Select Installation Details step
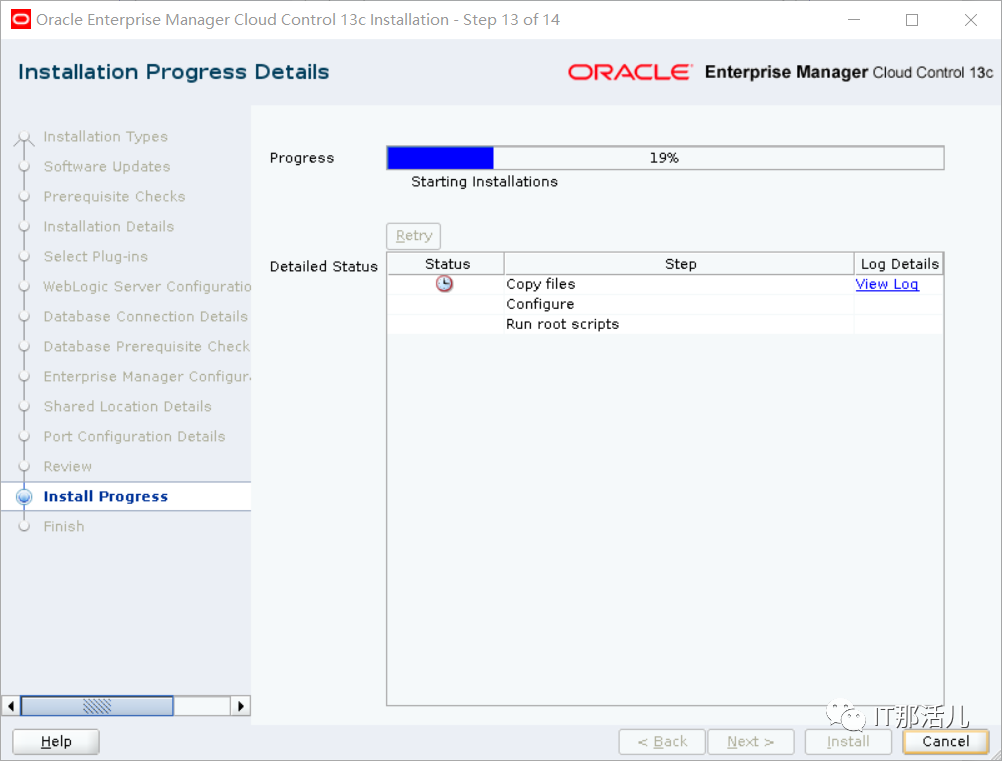This screenshot has width=1002, height=761. 109,227
